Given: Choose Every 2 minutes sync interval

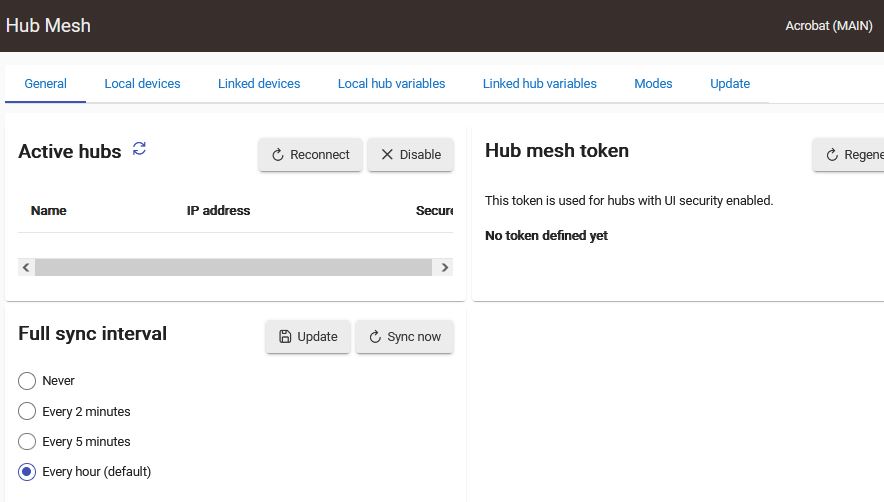Looking at the screenshot, I should click(x=28, y=411).
